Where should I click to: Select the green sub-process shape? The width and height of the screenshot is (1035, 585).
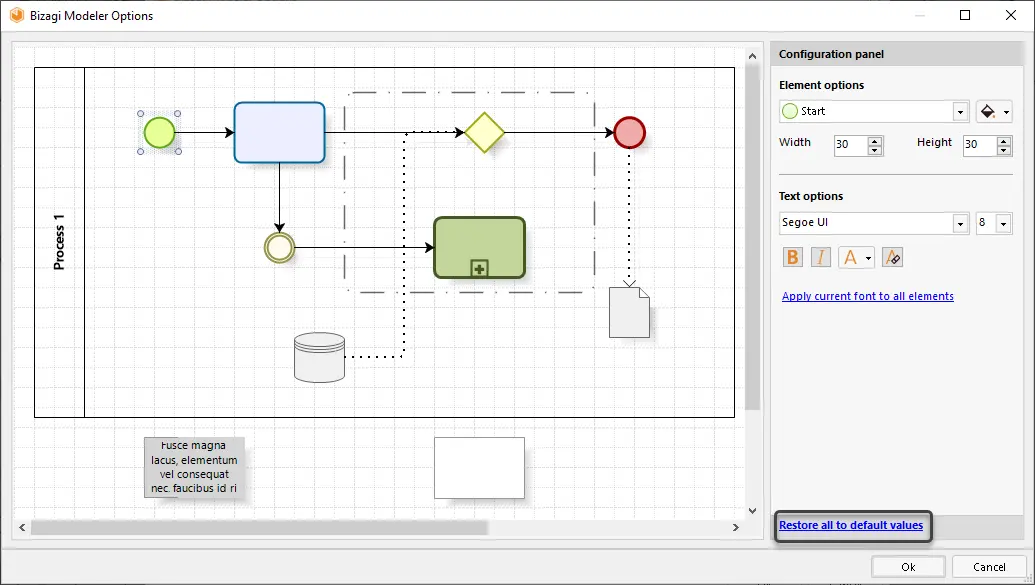[x=479, y=248]
